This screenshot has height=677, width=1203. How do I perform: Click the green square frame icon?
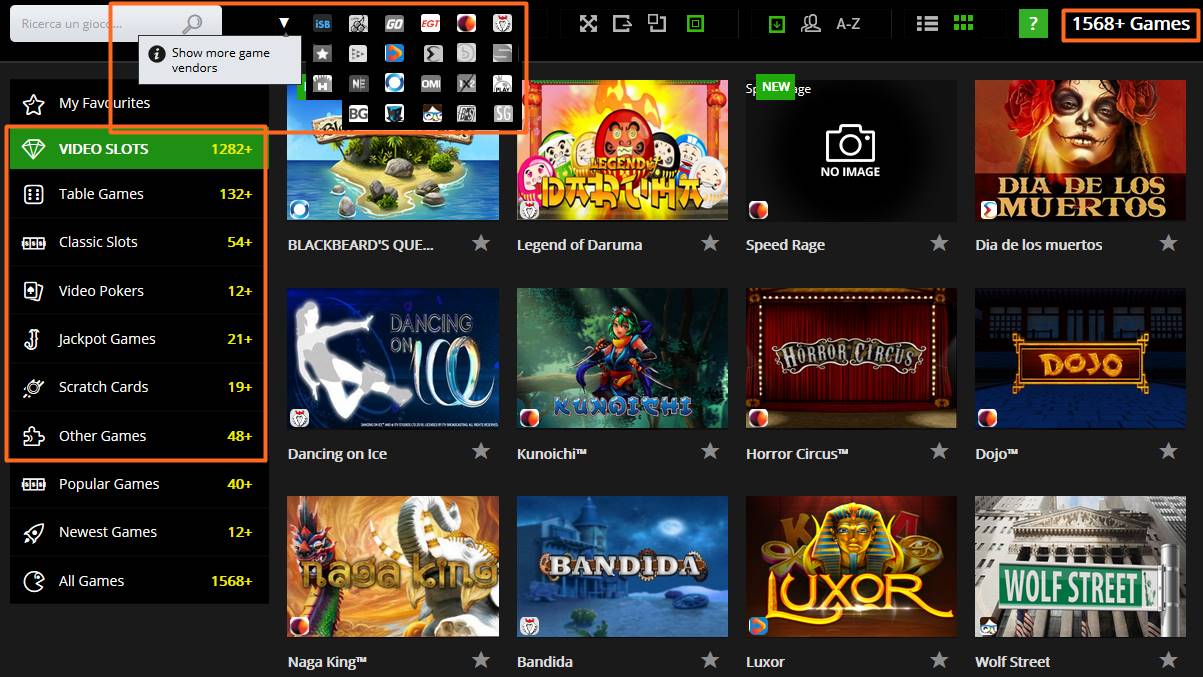pos(696,23)
